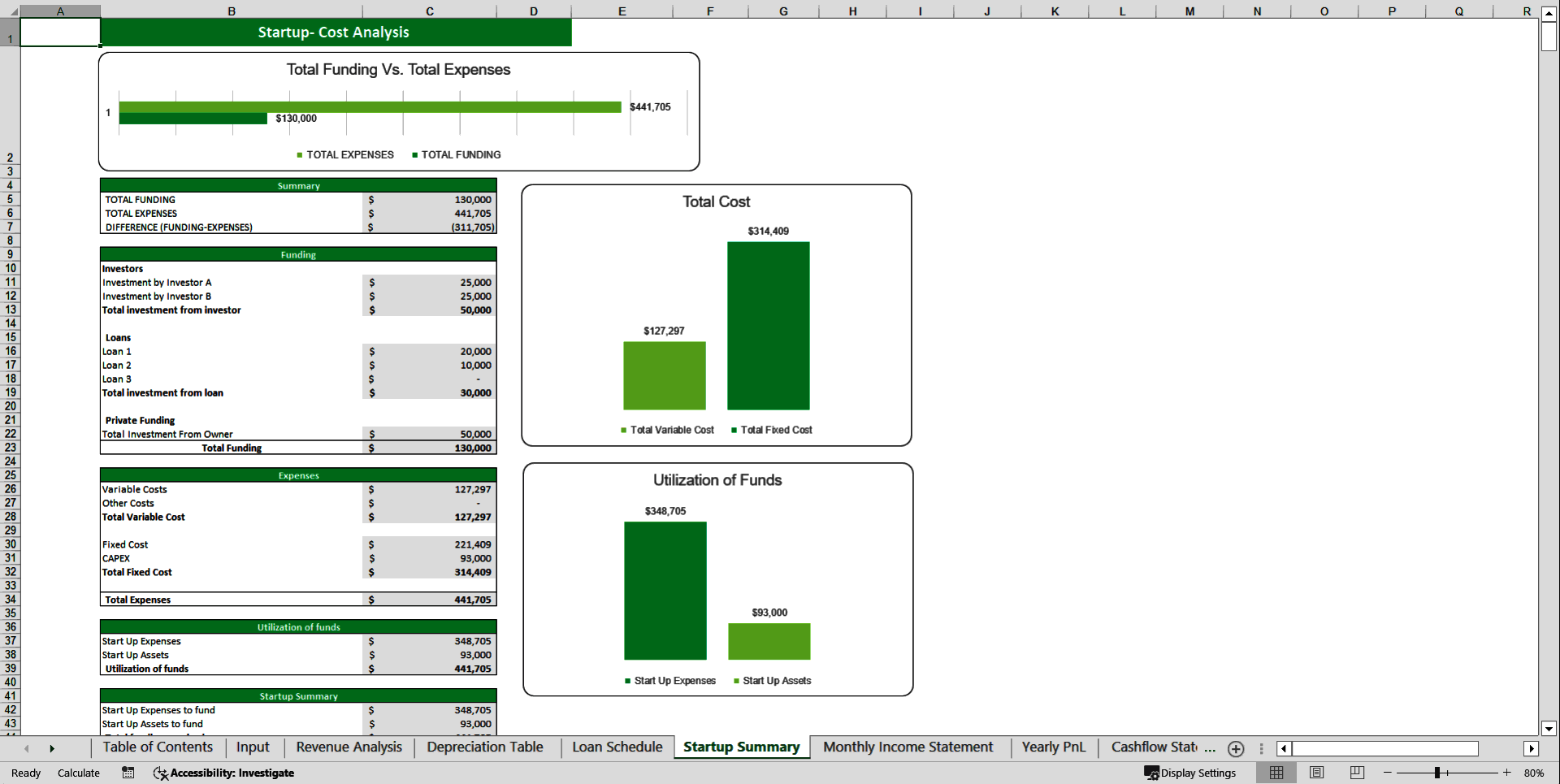Open the Depreciation Table sheet

coord(484,747)
